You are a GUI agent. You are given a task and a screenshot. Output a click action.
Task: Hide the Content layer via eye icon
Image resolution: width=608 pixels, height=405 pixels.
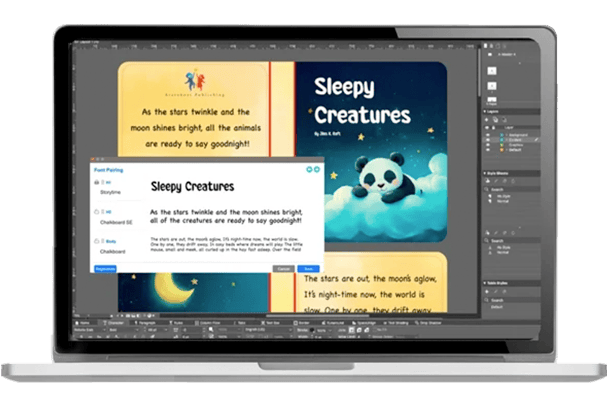click(488, 140)
